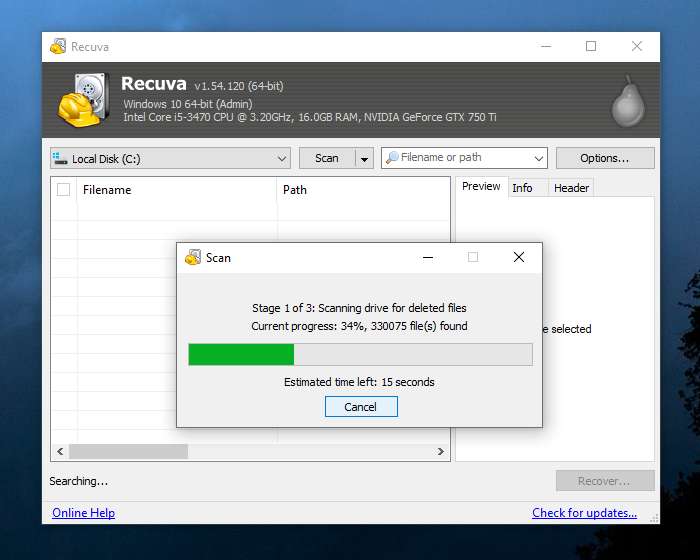Switch to the Header tab
Viewport: 700px width, 560px height.
coord(571,188)
